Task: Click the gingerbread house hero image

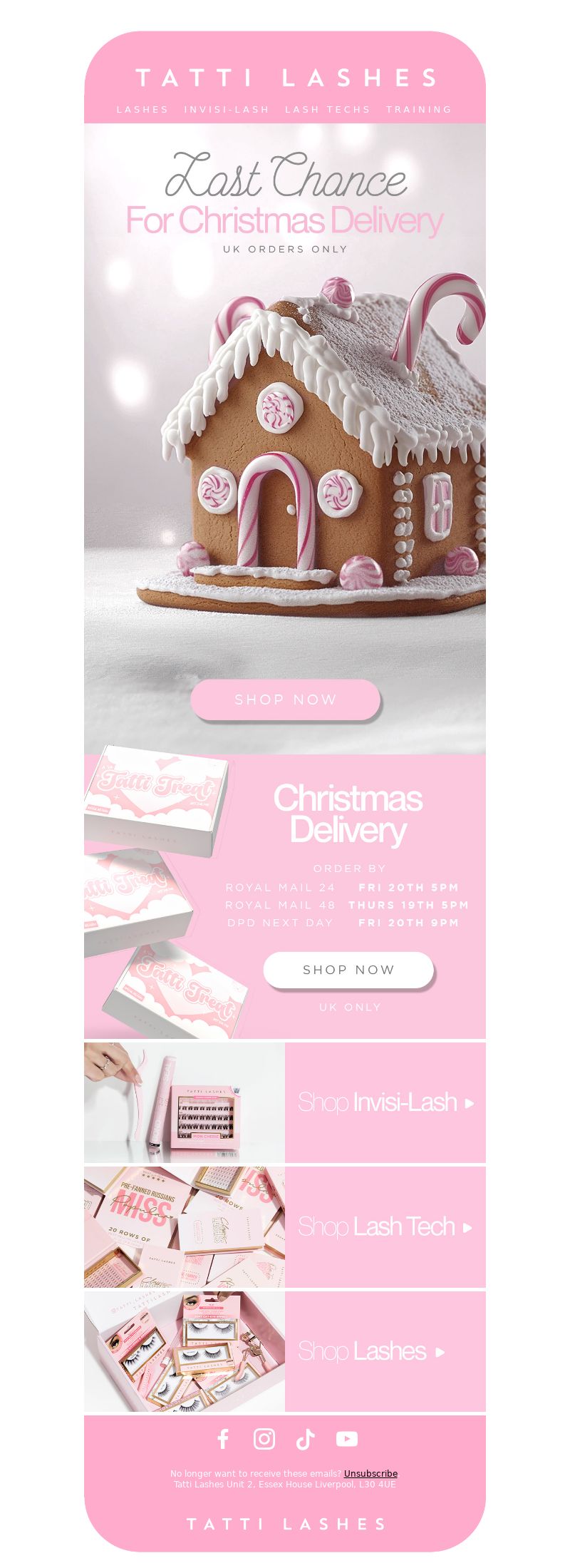Action: 285,439
